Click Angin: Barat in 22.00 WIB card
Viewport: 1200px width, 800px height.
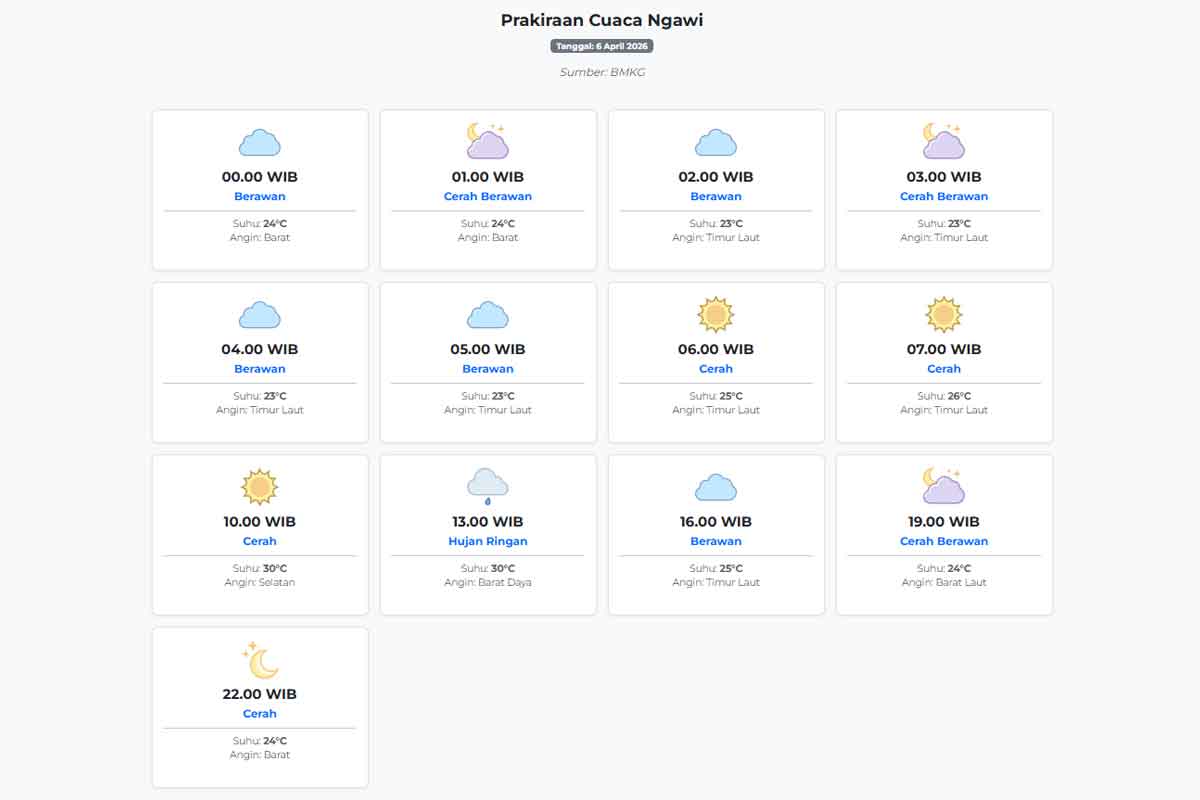pos(260,755)
